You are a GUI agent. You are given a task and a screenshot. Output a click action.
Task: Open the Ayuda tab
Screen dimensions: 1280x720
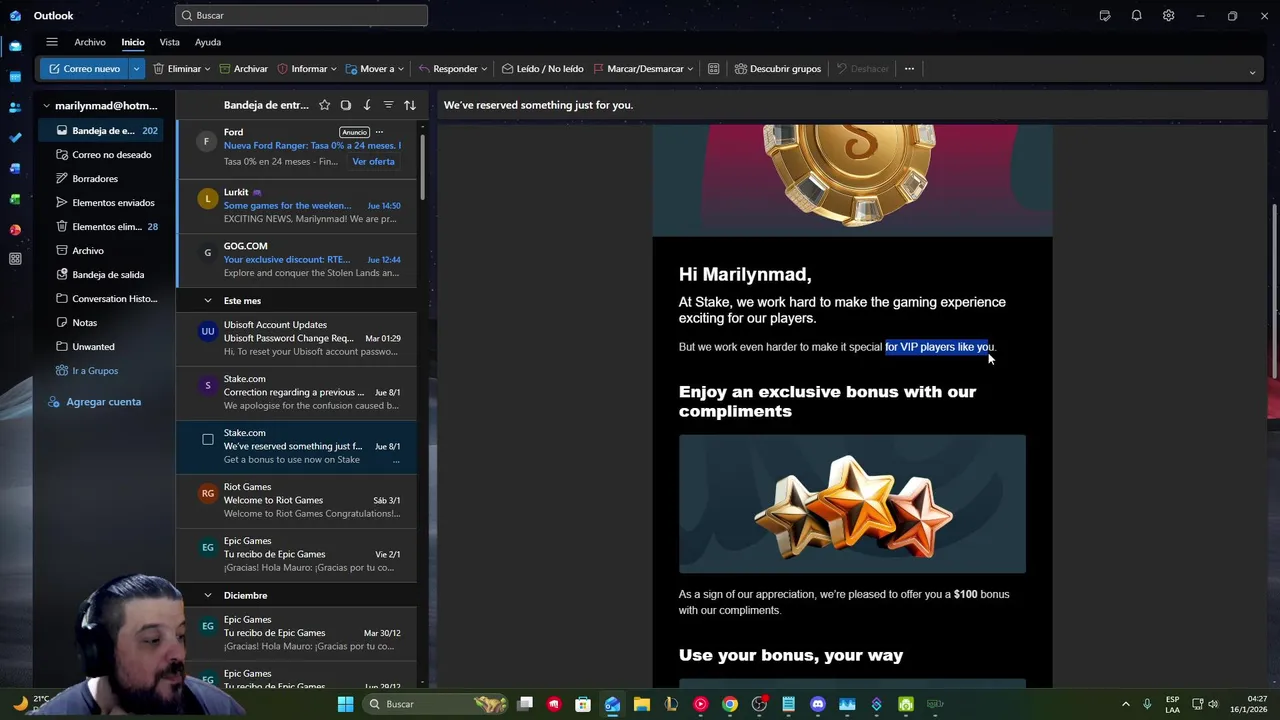click(208, 42)
